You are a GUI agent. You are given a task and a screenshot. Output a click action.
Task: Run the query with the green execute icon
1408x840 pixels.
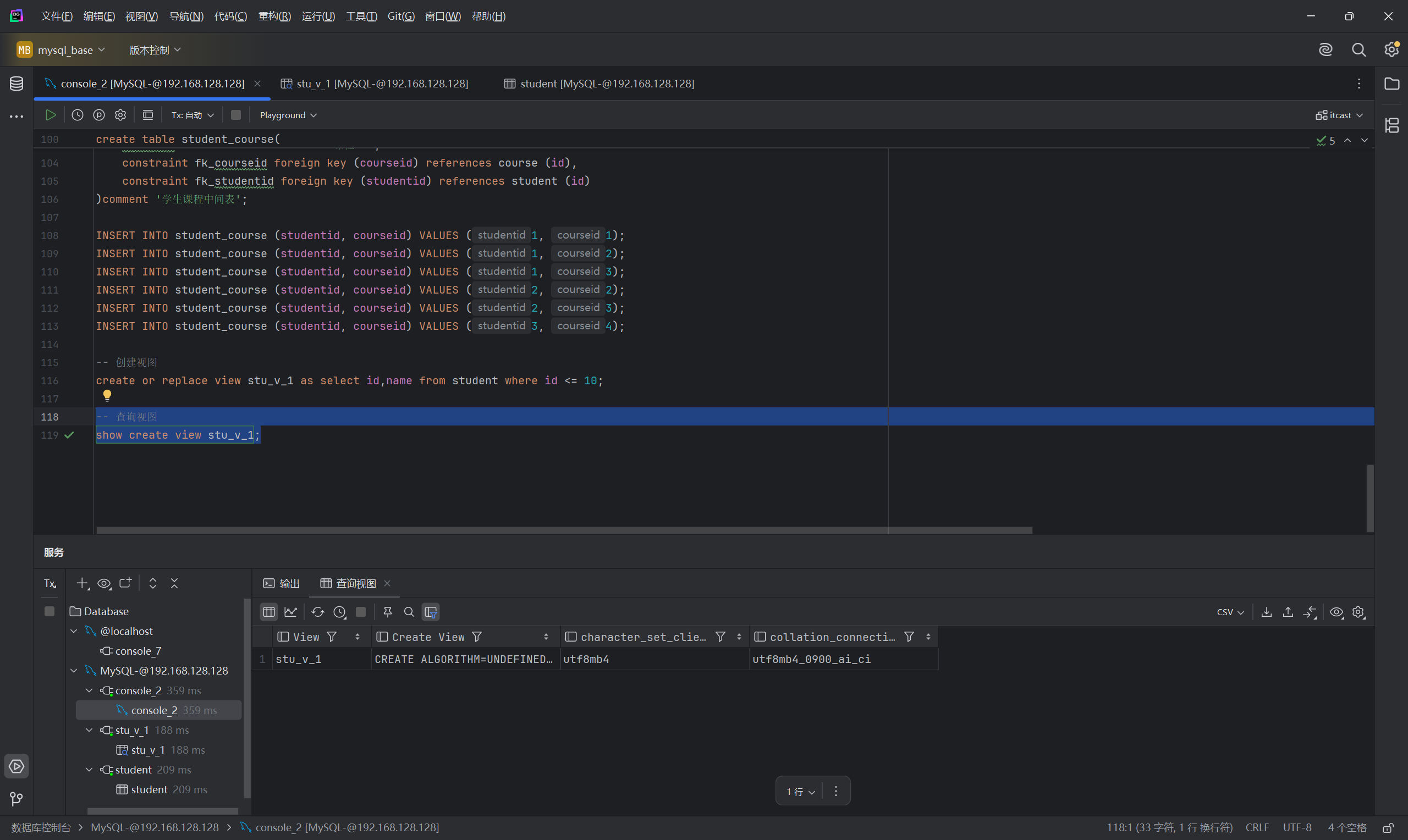point(51,115)
